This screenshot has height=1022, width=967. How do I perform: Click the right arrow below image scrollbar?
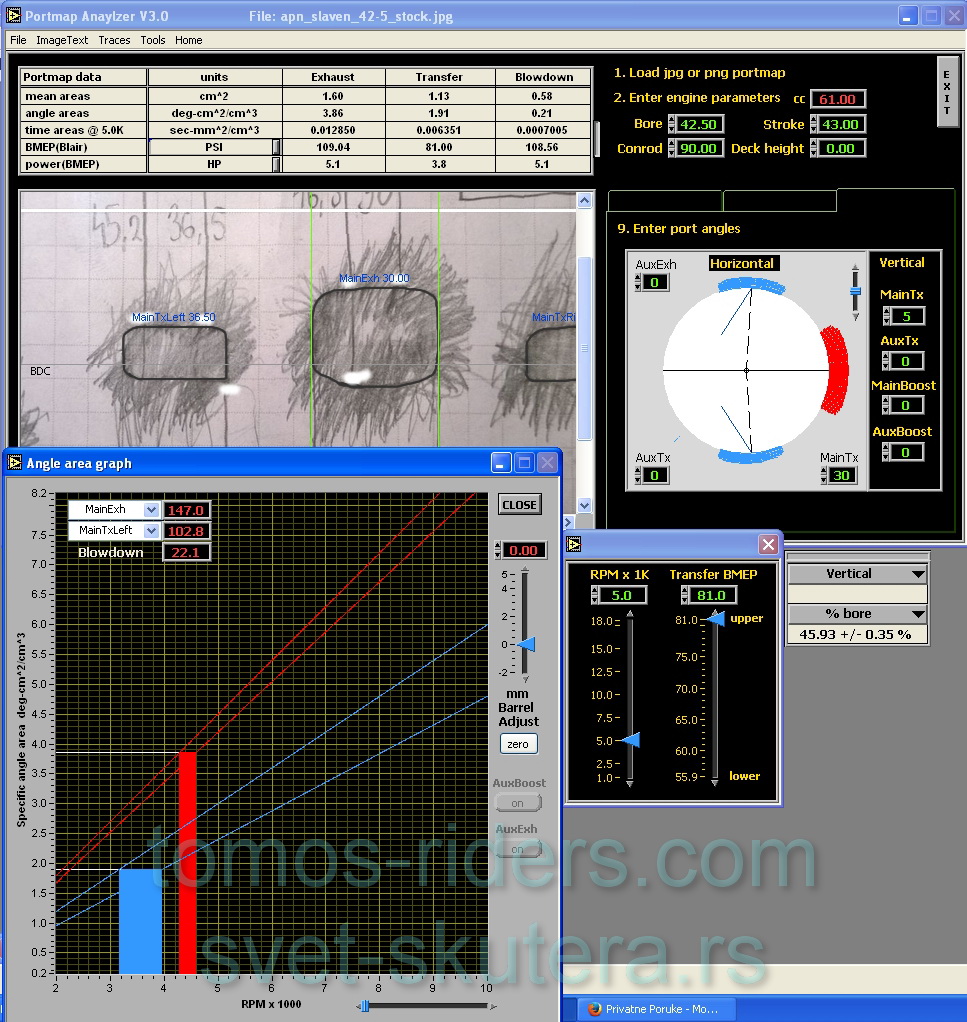[568, 522]
